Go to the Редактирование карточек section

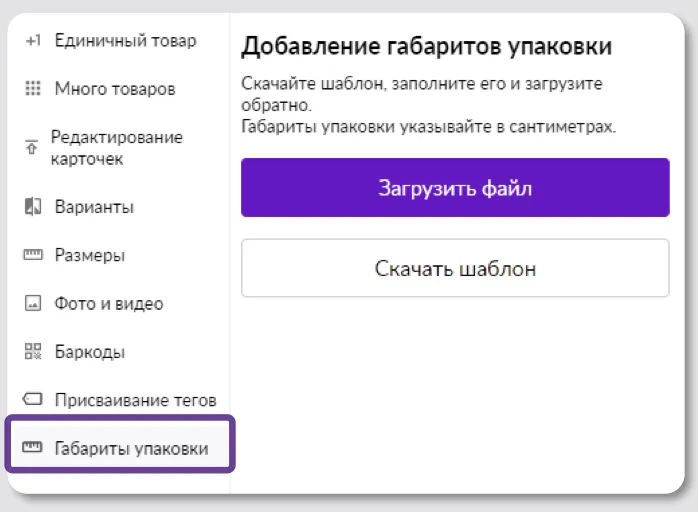pyautogui.click(x=116, y=148)
